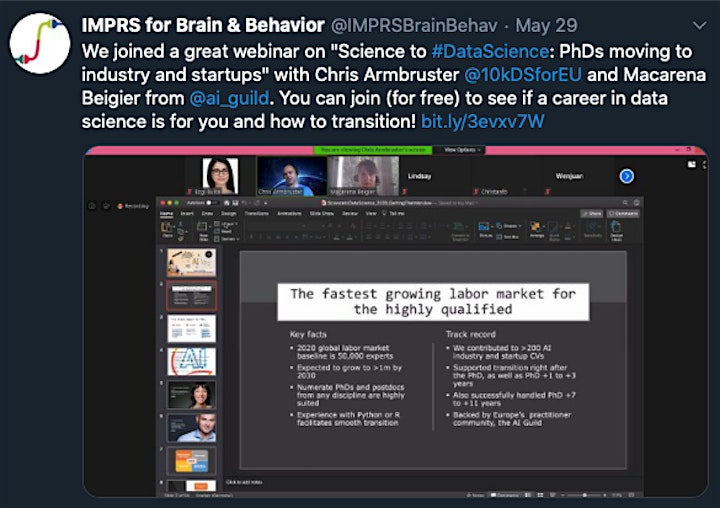Screen dimensions: 720x508
Task: Click the Zoom encryption shield icon
Action: pos(106,206)
